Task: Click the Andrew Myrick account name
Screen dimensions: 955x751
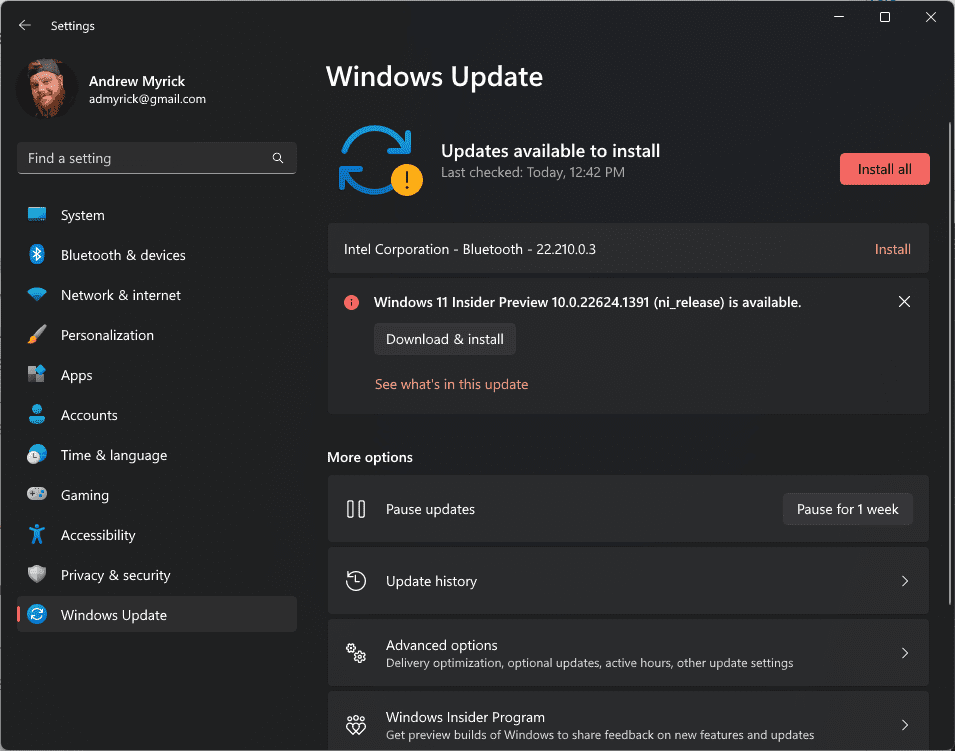Action: (137, 81)
